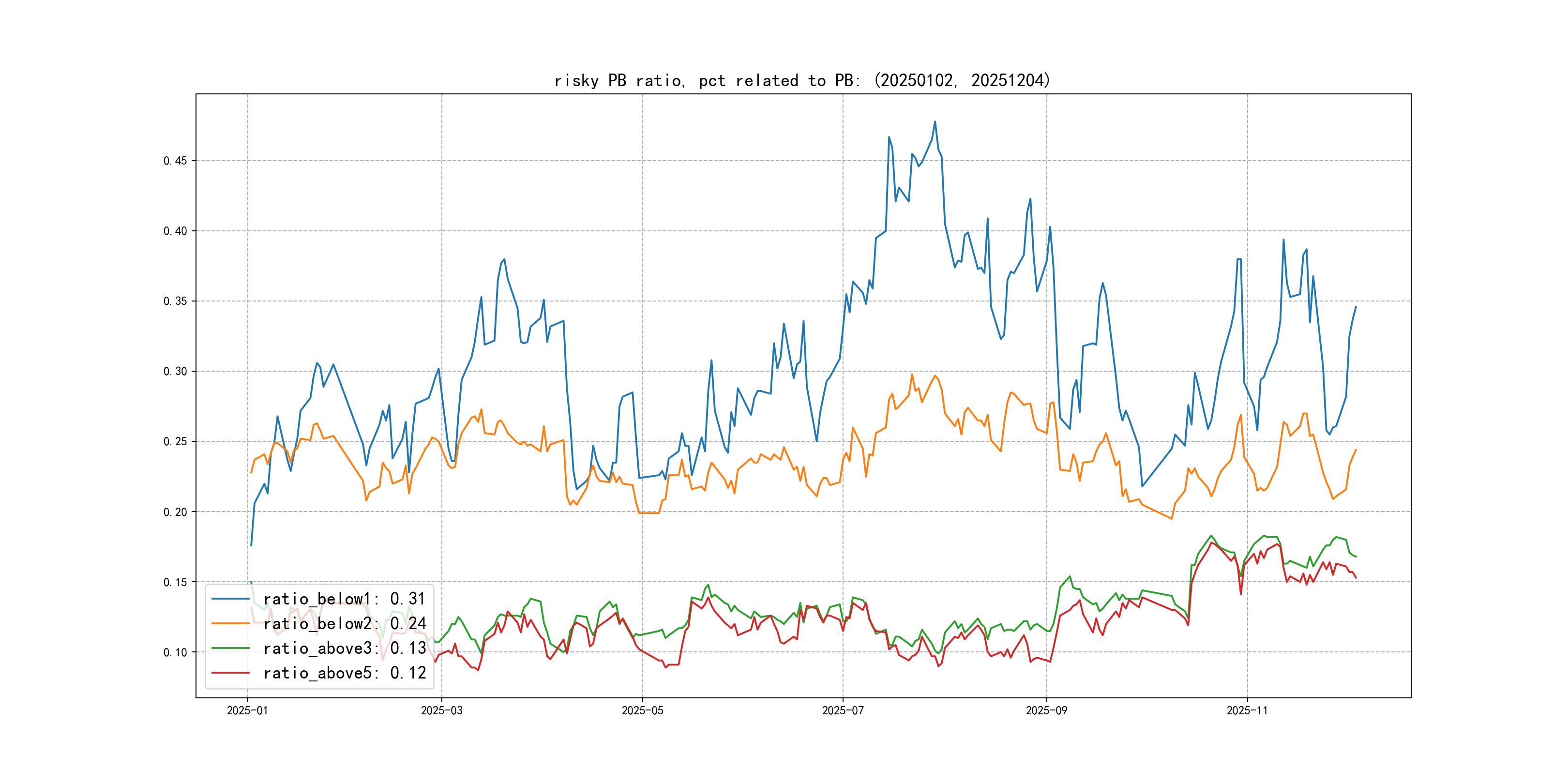Click the 0.45 y-axis tick label
Image resolution: width=1568 pixels, height=784 pixels.
click(x=175, y=161)
